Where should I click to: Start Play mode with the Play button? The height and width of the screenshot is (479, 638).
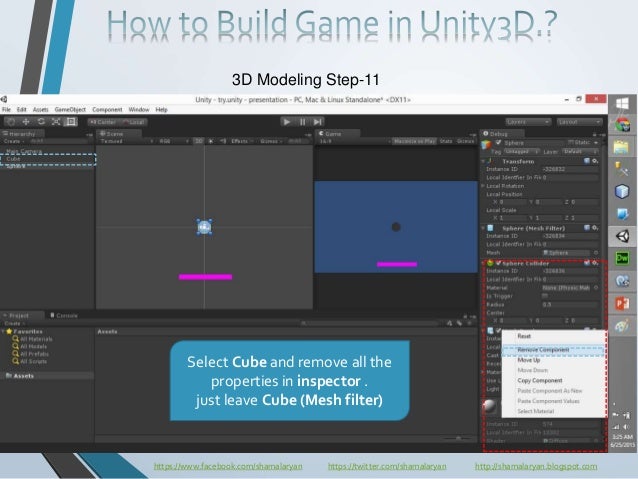coord(287,122)
